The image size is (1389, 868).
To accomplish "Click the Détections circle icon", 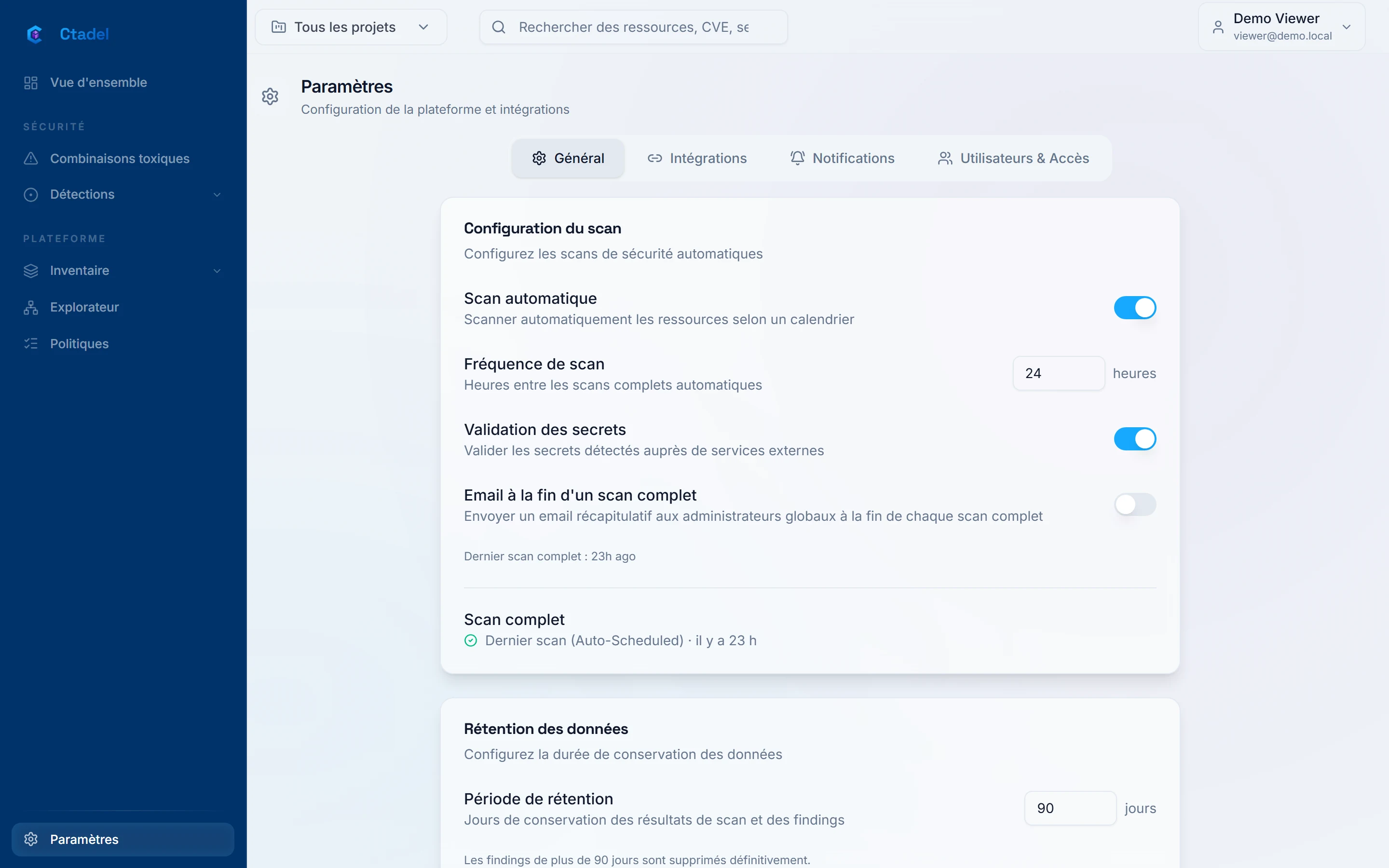I will [31, 195].
